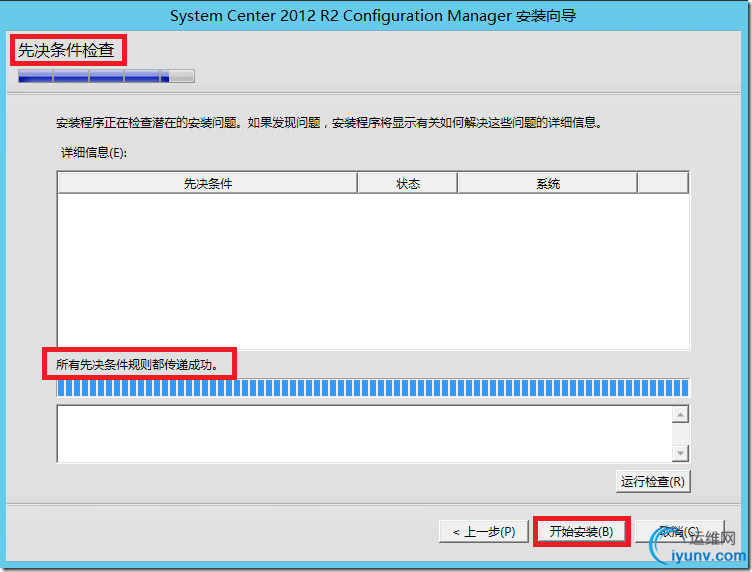Click the 开始安装(B) button

tap(581, 532)
